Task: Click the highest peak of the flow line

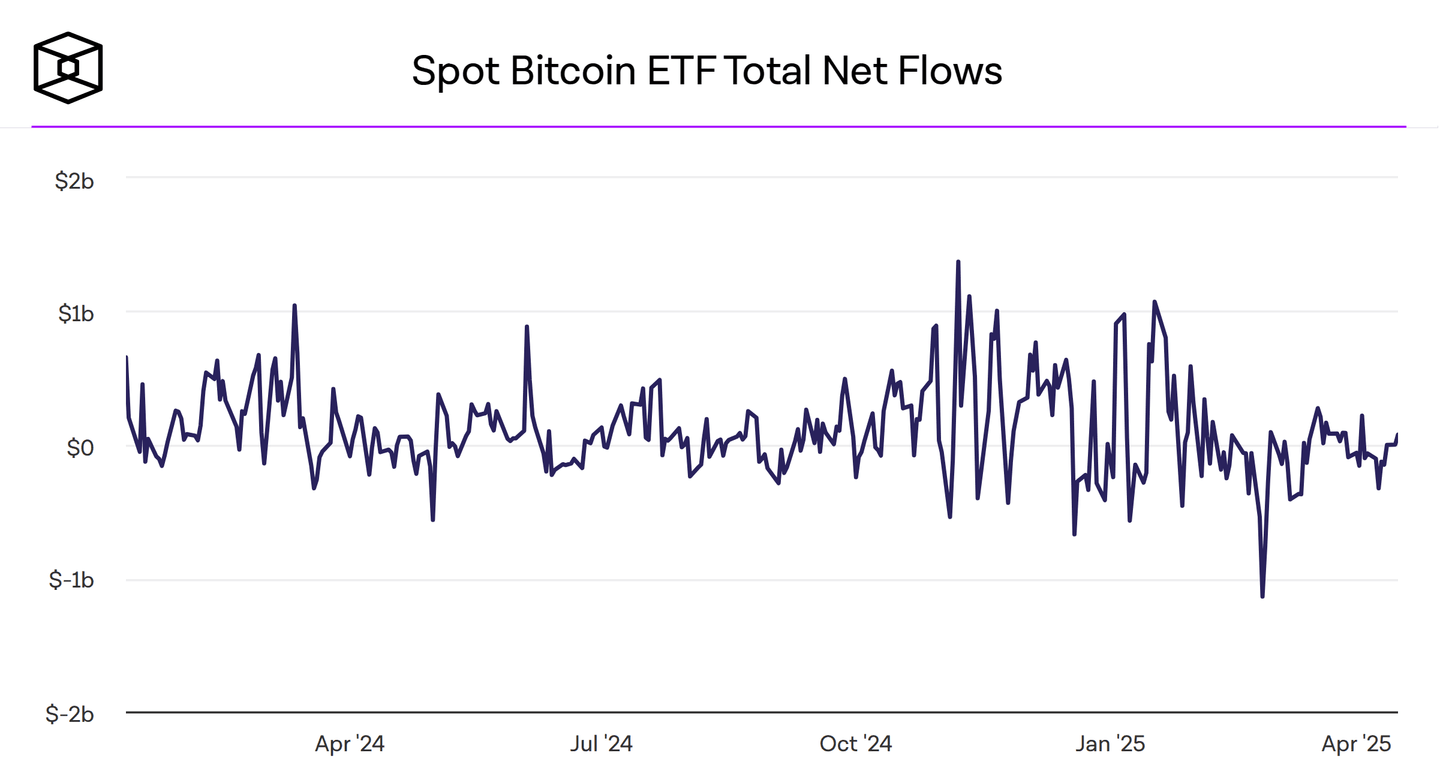Action: [958, 263]
